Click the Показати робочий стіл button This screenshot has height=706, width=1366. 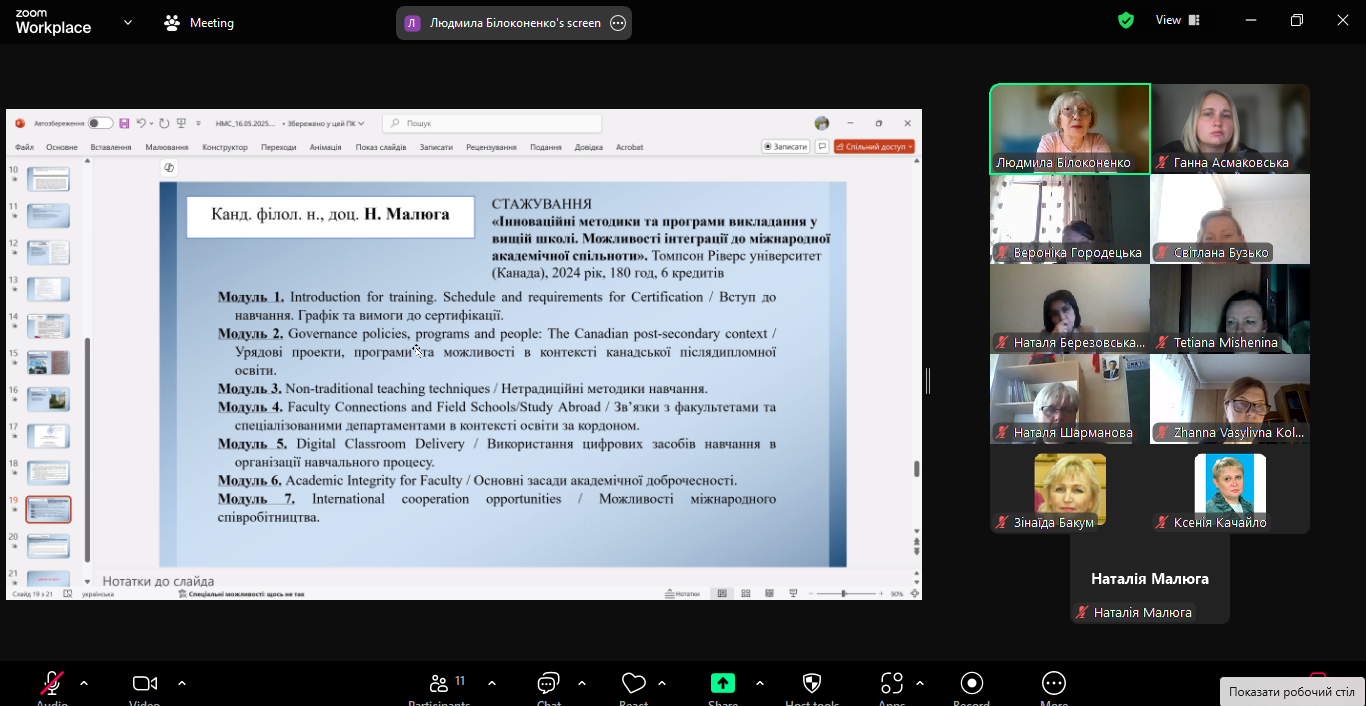[x=1291, y=692]
